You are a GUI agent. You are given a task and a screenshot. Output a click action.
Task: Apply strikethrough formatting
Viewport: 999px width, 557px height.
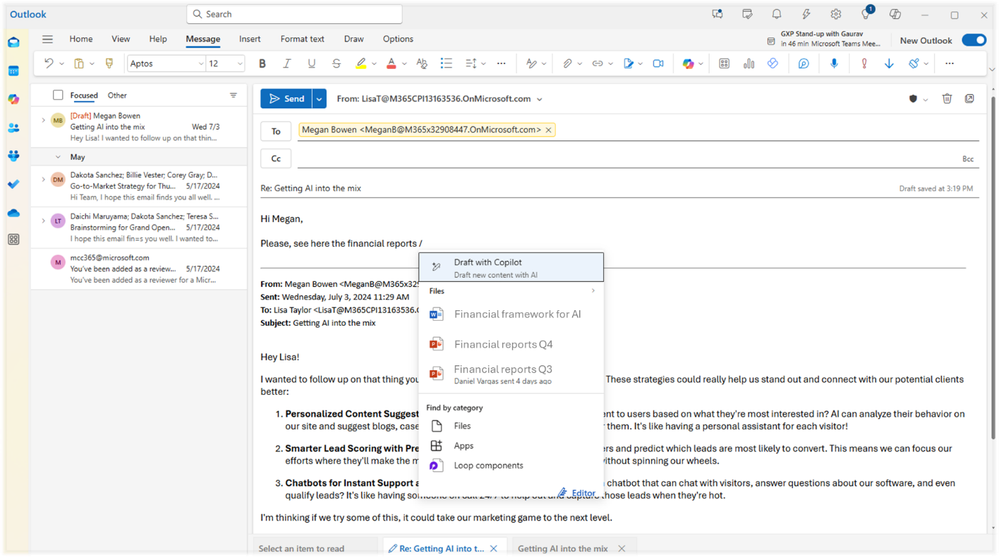tap(336, 64)
